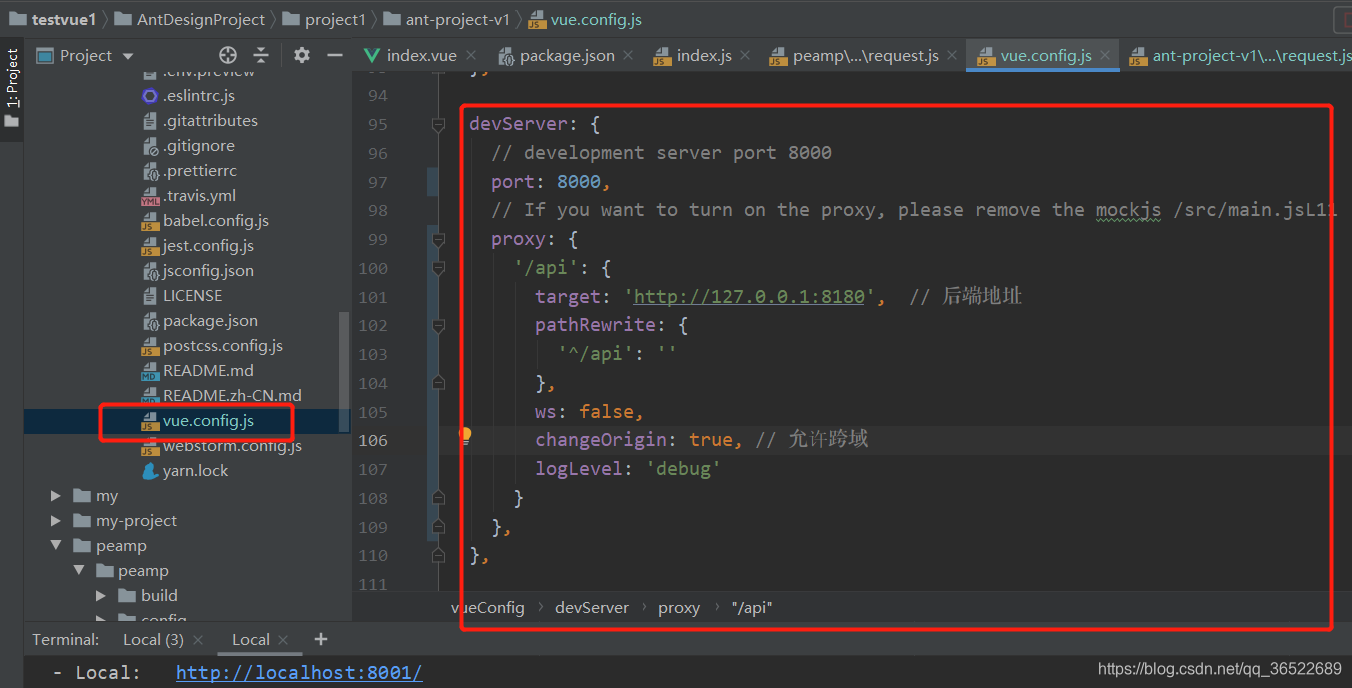Close the index.js editor tab
Viewport: 1352px width, 688px height.
[746, 56]
